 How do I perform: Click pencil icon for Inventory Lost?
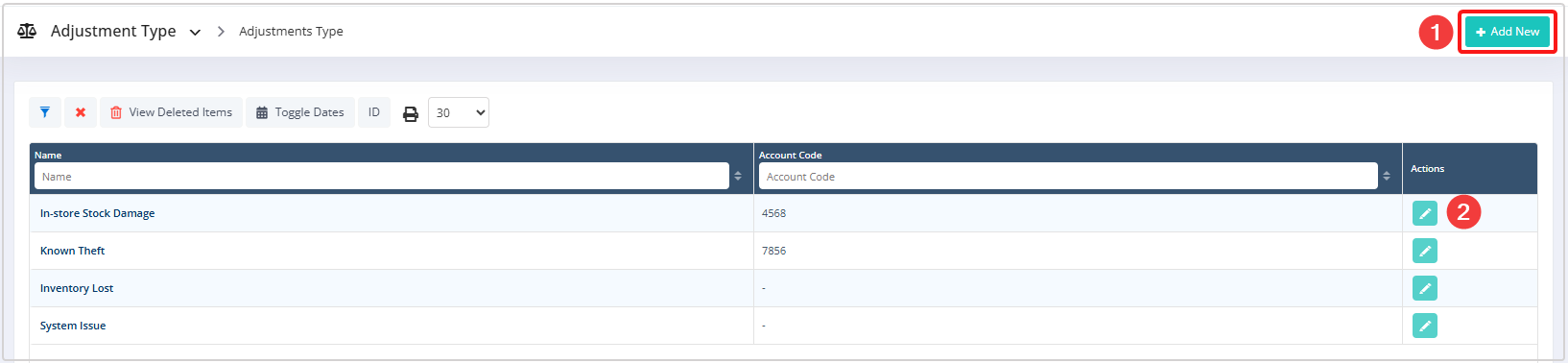1425,288
